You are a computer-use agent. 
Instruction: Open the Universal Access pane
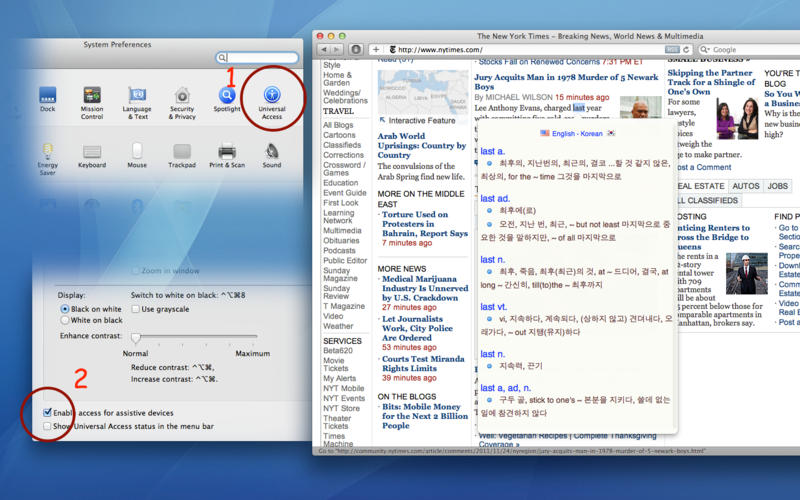[x=272, y=103]
